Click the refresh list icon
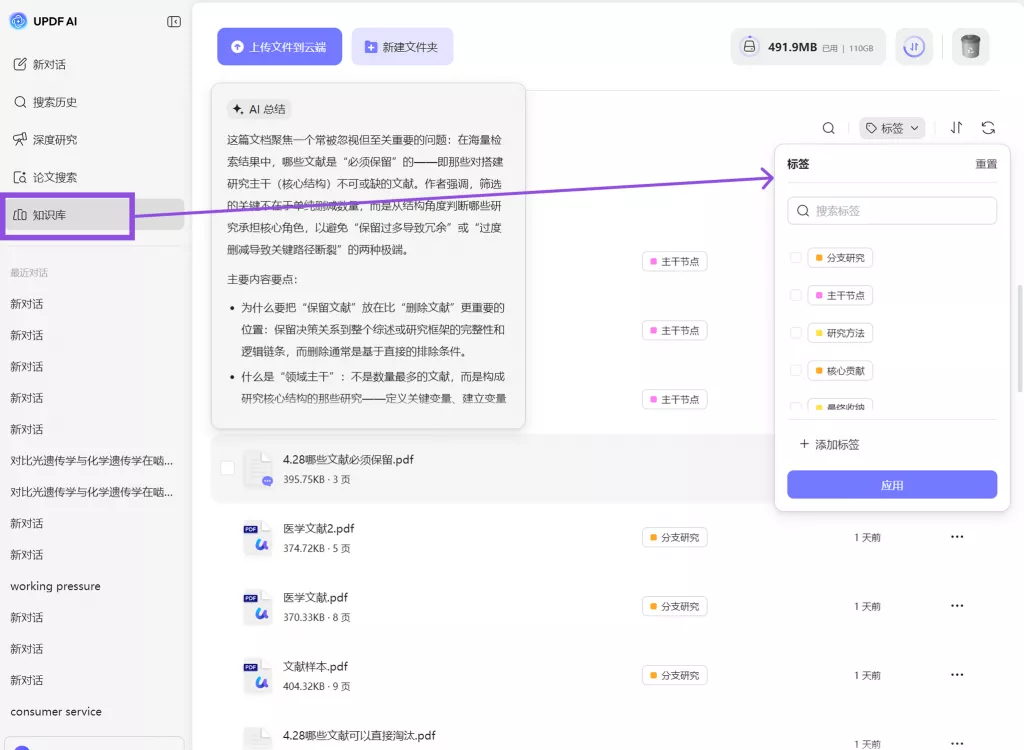This screenshot has height=750, width=1024. point(988,128)
